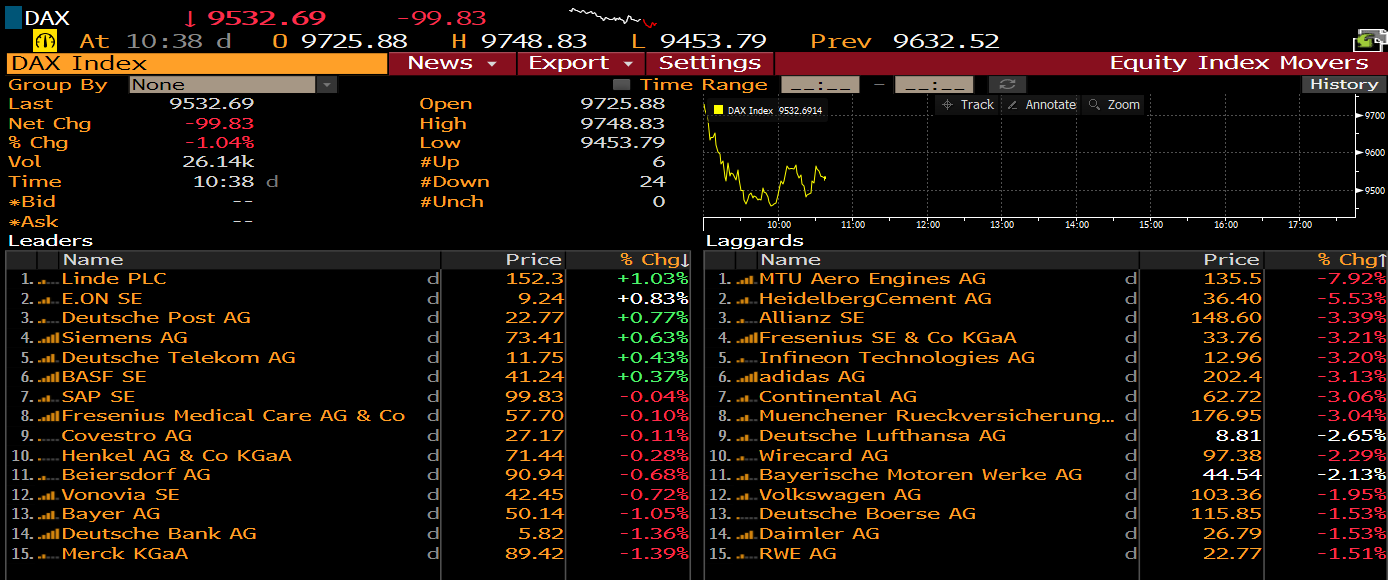Screen dimensions: 1388x580
Task: Click bar icon next to Wirecard AG
Action: point(746,456)
